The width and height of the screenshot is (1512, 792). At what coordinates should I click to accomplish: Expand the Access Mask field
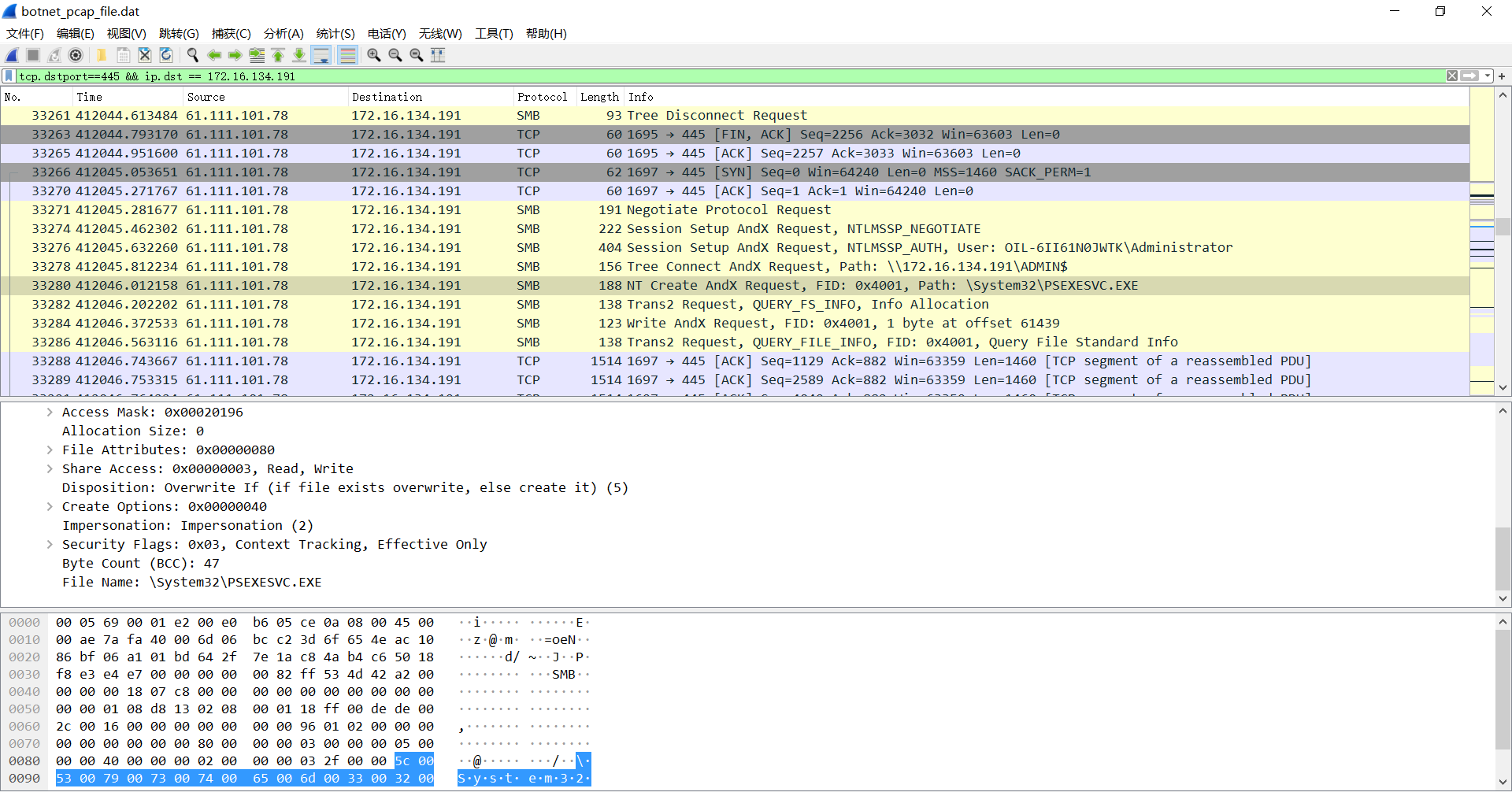pos(50,412)
